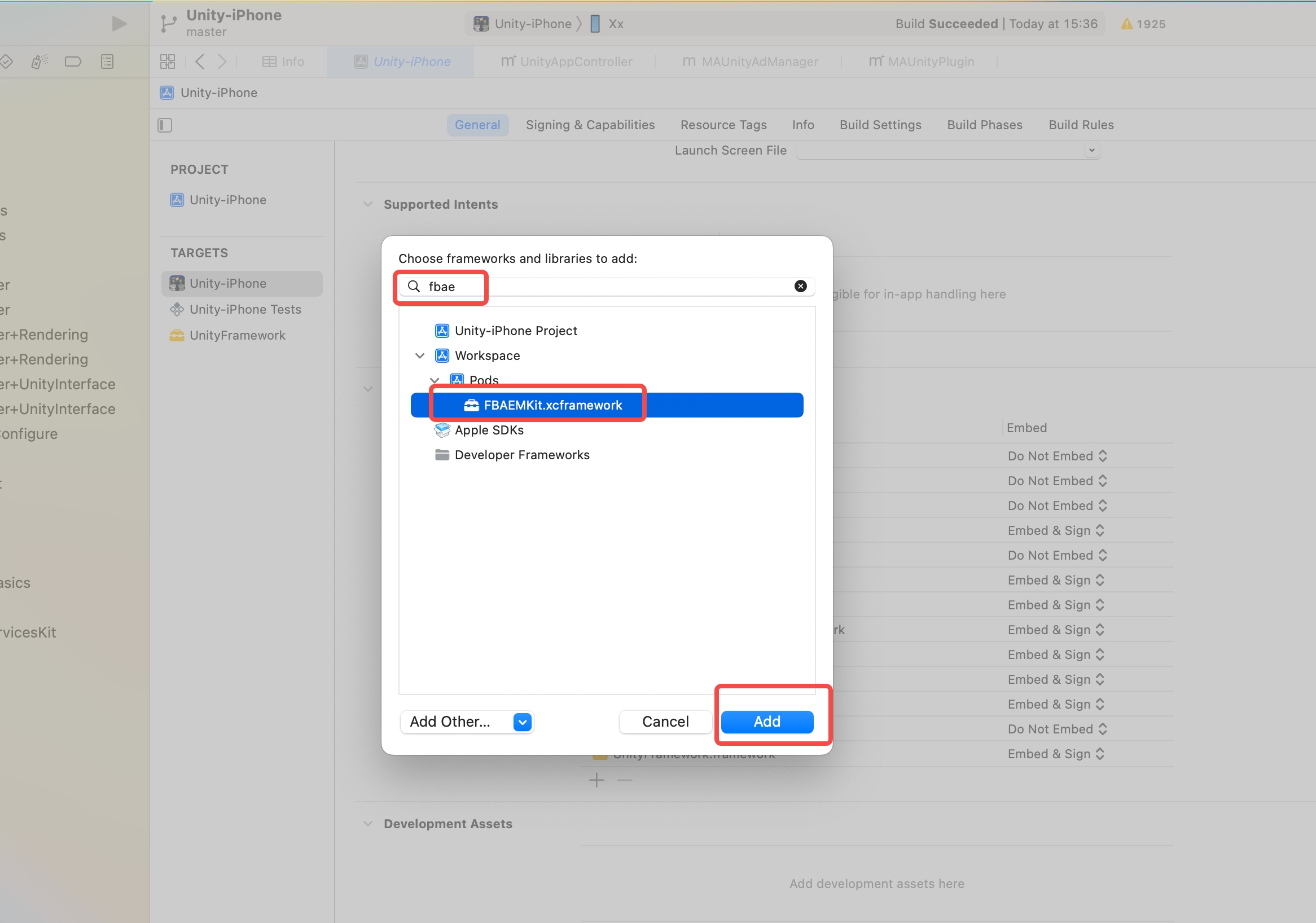
Task: Open the Add Other dropdown arrow
Action: (x=523, y=722)
